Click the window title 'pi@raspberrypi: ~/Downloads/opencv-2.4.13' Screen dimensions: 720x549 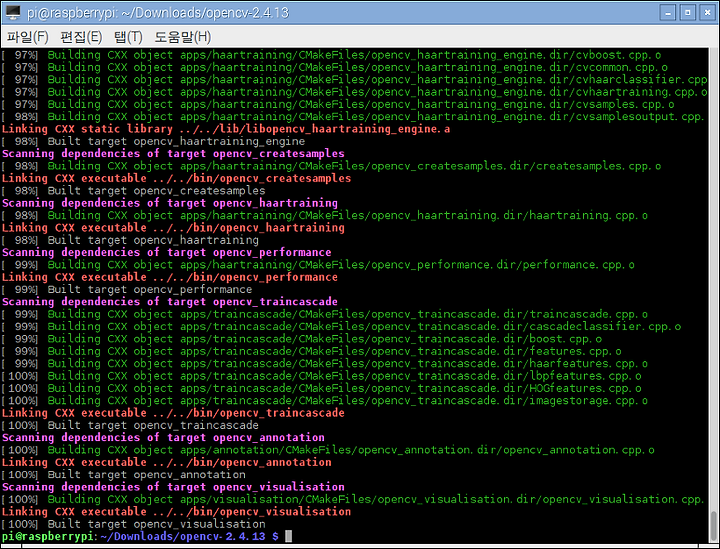158,13
